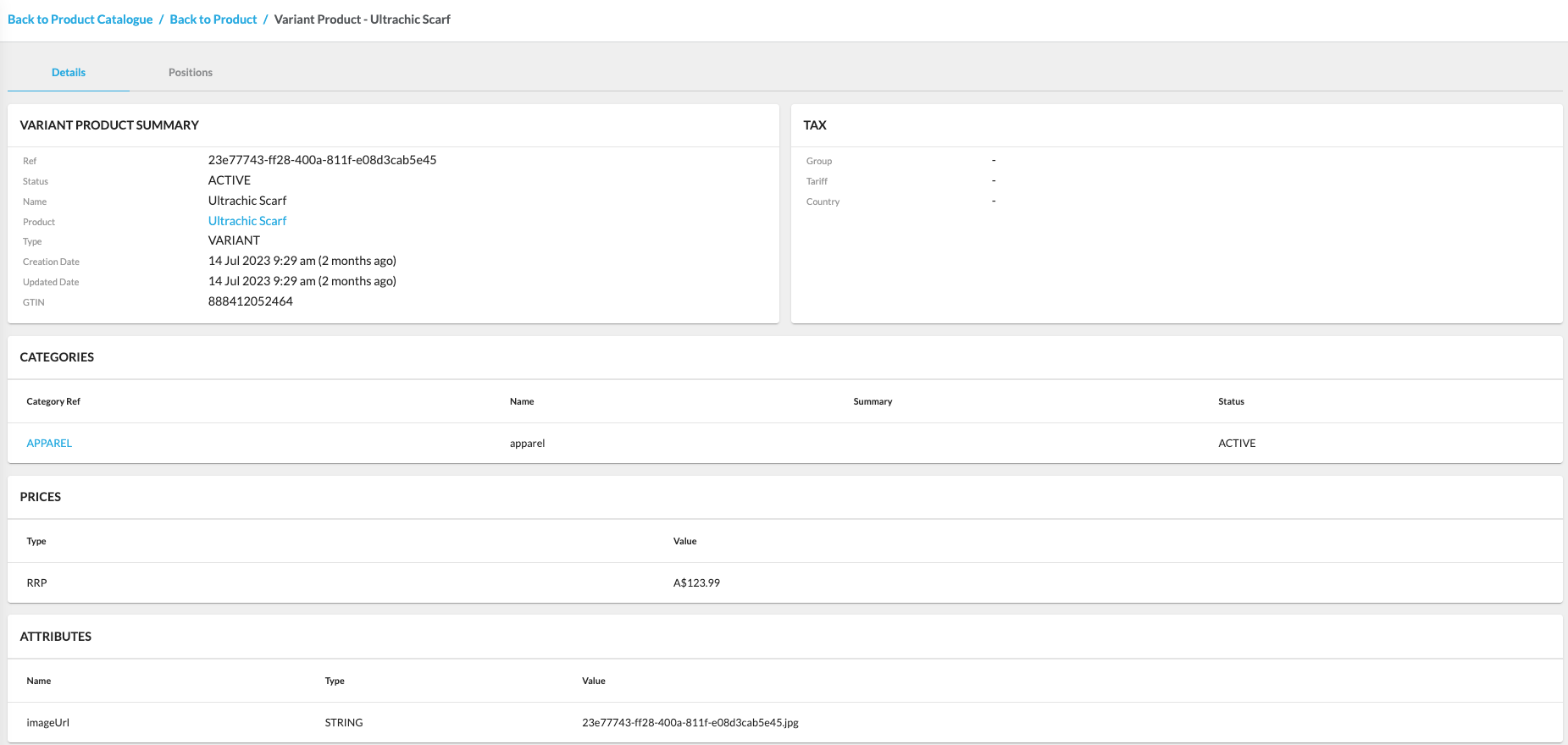This screenshot has width=1568, height=745.
Task: Click the GTIN number 888412052464
Action: [x=251, y=301]
